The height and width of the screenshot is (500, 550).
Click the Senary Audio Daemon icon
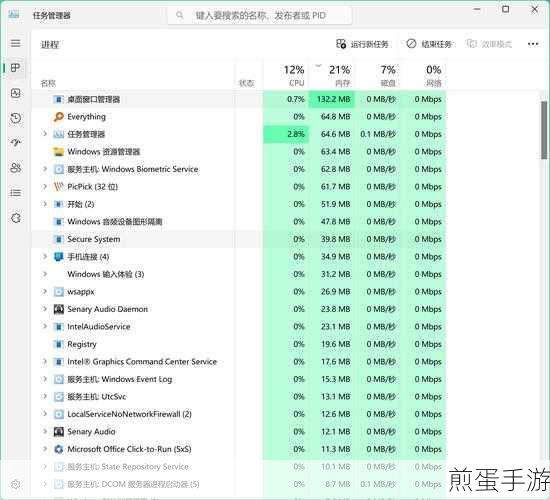[58, 309]
